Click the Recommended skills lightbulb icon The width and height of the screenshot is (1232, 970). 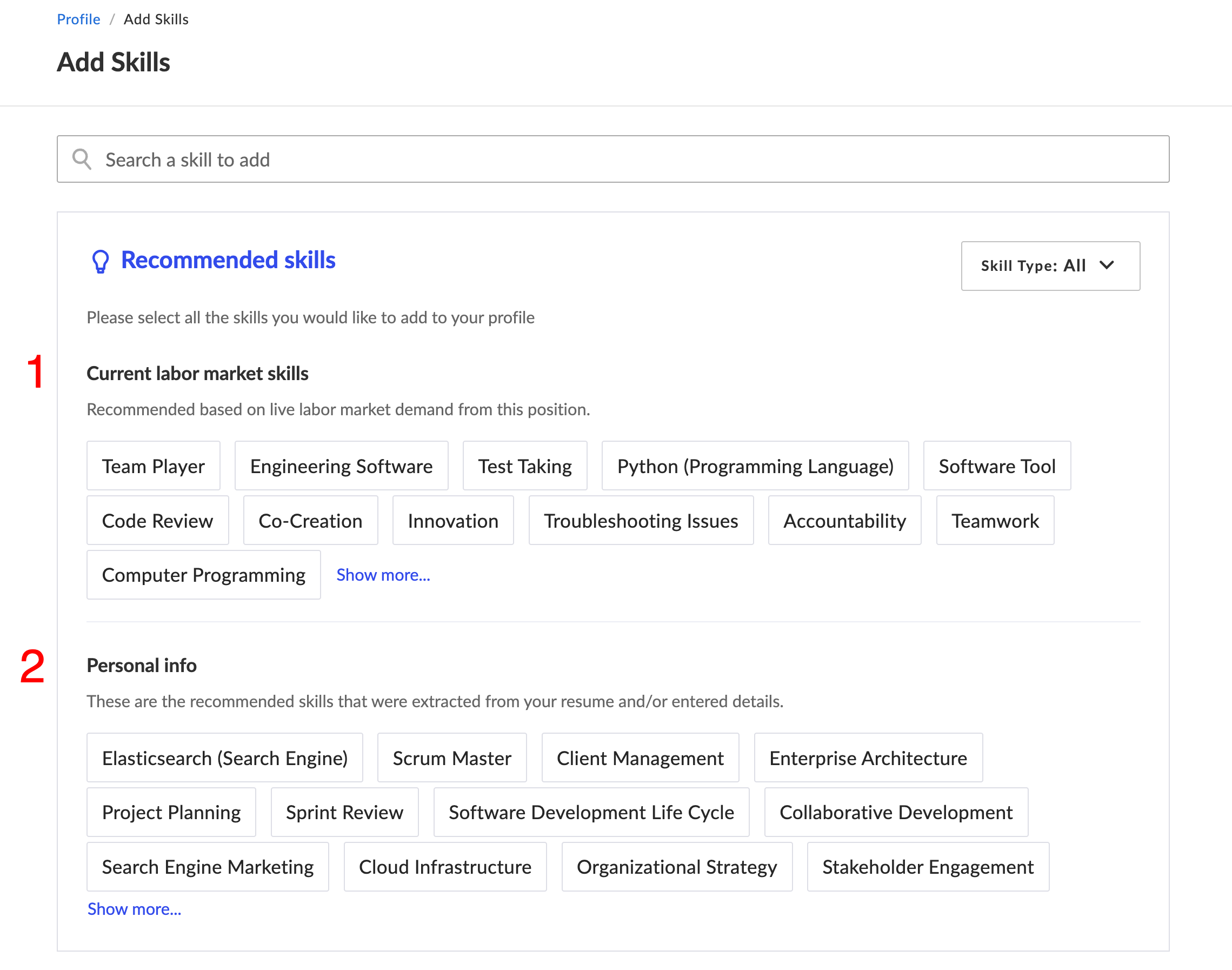click(x=101, y=262)
